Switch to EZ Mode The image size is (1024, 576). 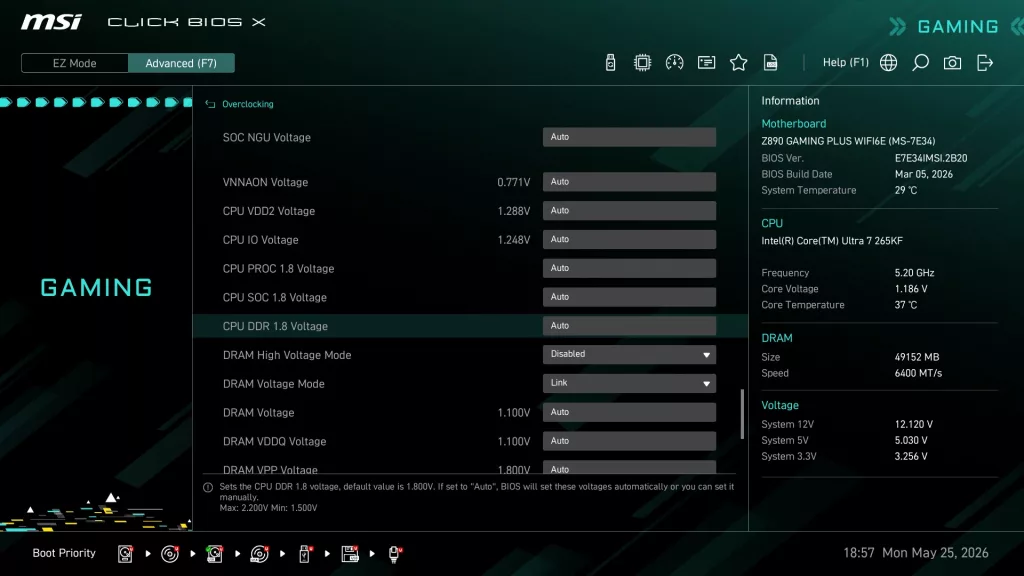(x=74, y=63)
